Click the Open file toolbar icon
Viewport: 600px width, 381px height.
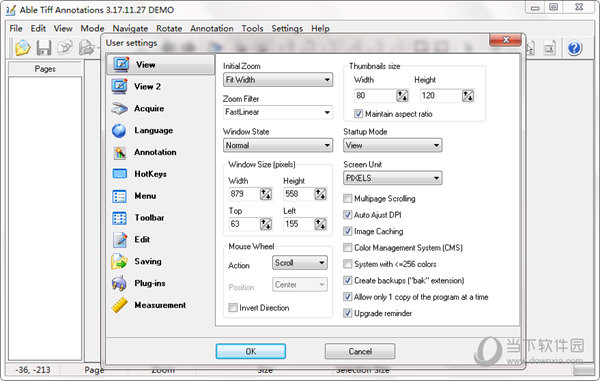click(x=23, y=48)
